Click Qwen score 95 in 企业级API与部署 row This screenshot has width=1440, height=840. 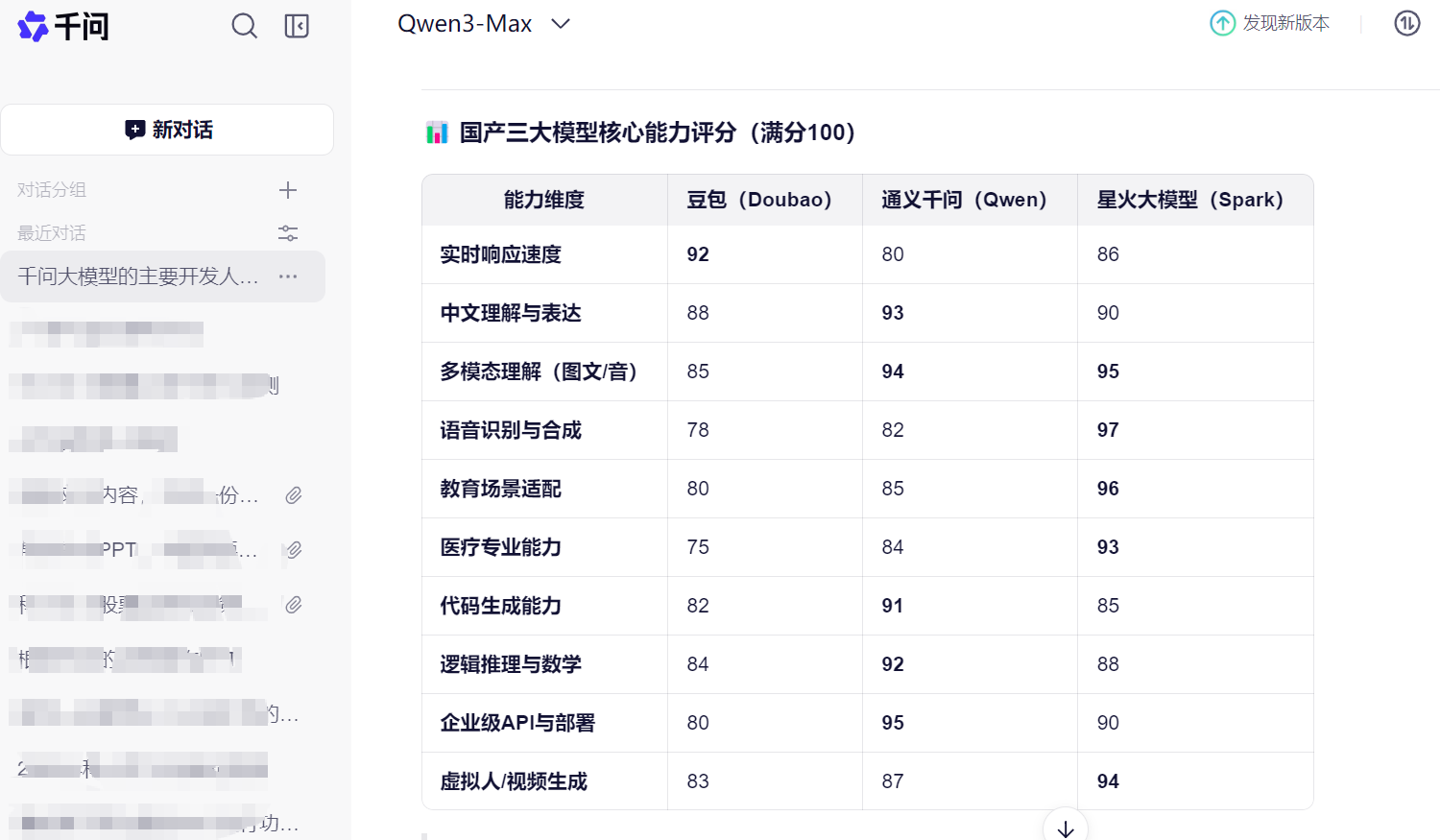click(893, 723)
